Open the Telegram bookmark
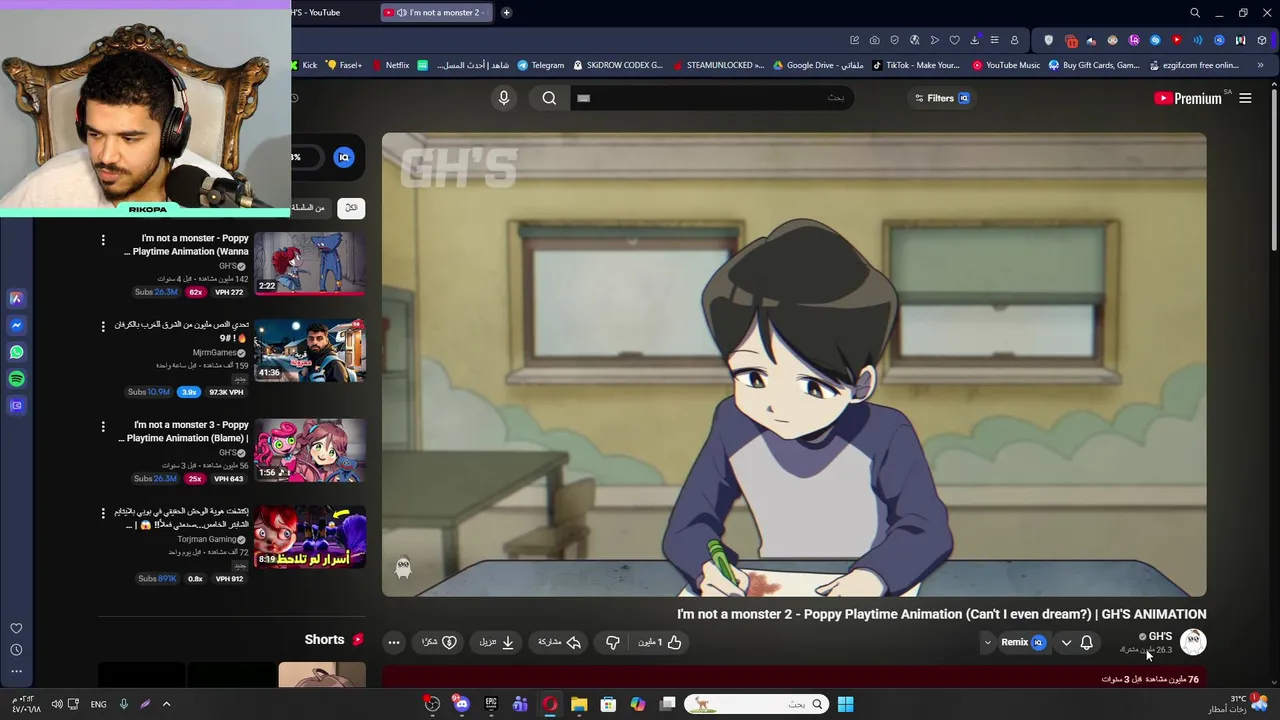The width and height of the screenshot is (1280, 720). click(x=541, y=65)
